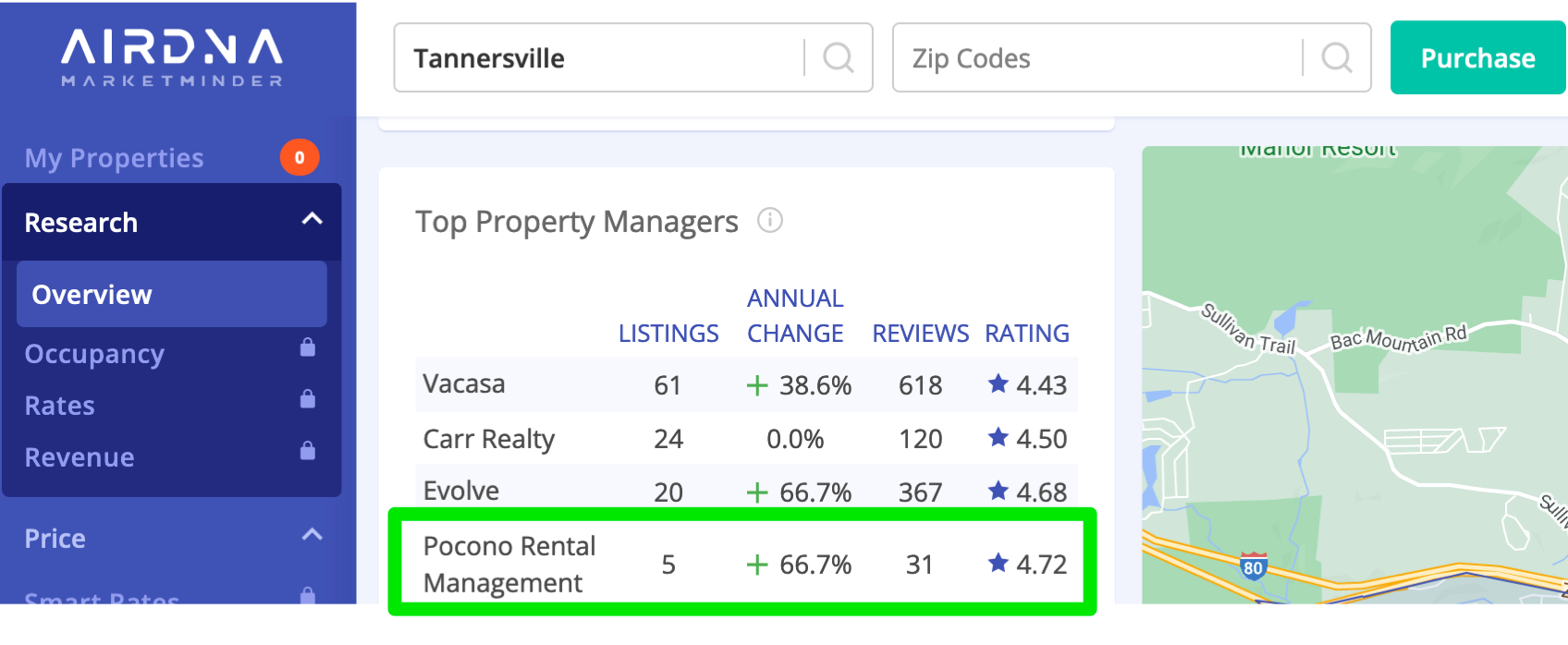The width and height of the screenshot is (1568, 645).
Task: Select the Price menu section
Action: tap(55, 539)
